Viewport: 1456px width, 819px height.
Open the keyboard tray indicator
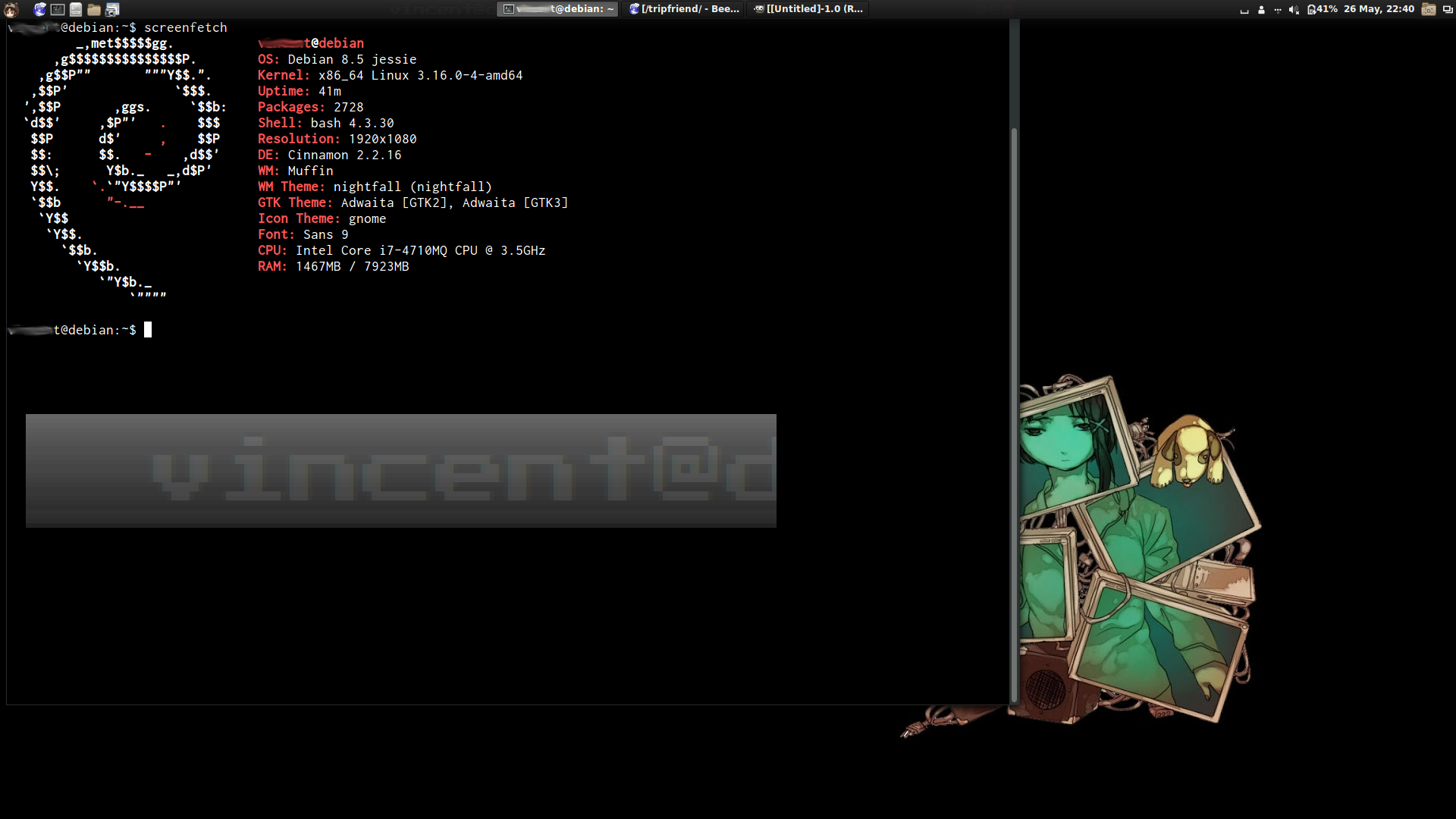tap(1244, 11)
